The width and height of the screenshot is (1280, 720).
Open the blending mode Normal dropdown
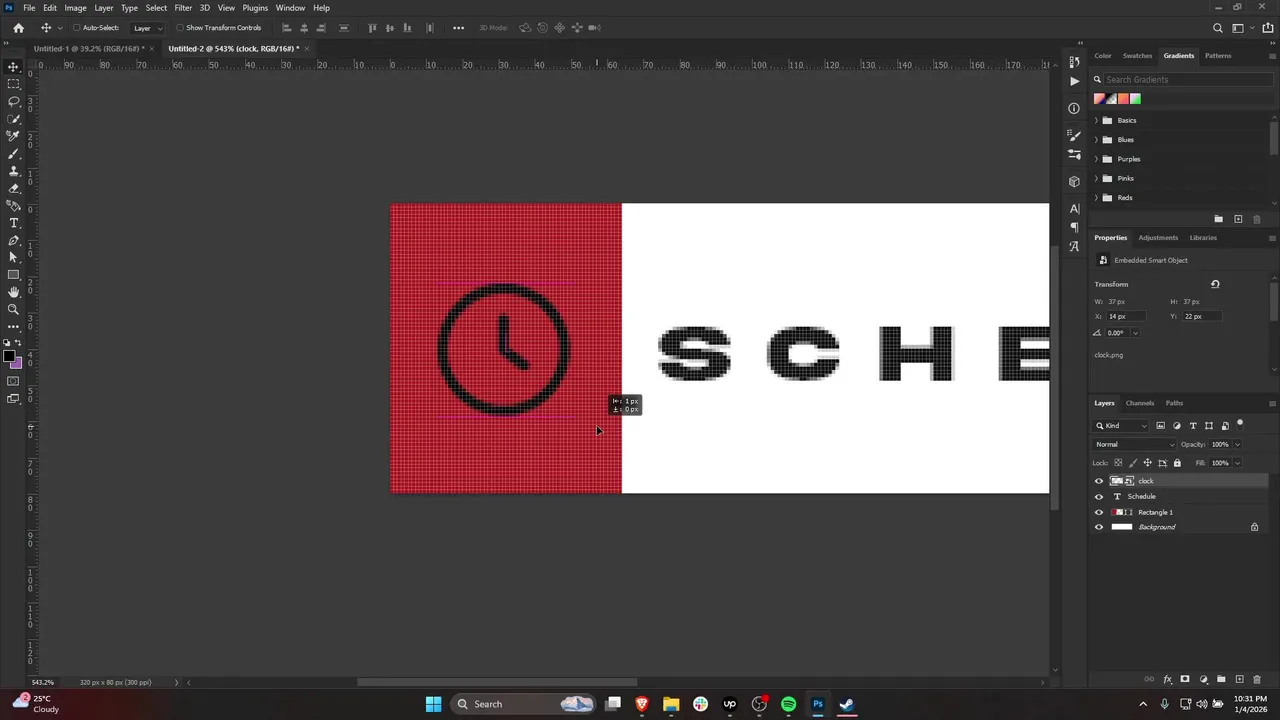1134,444
